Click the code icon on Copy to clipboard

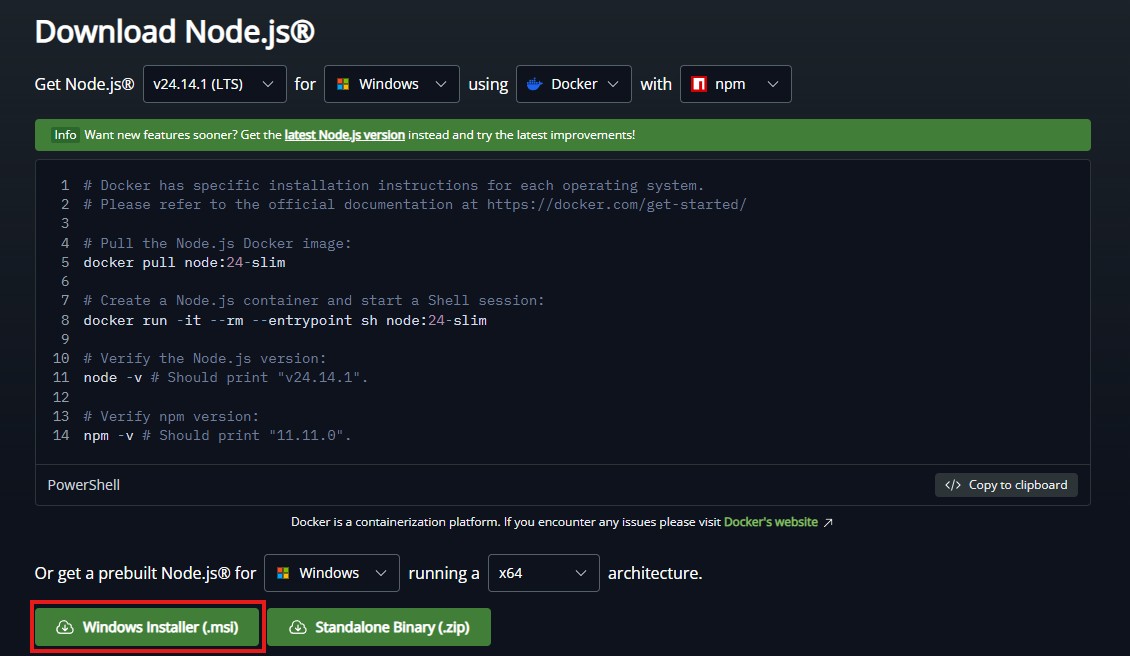click(x=953, y=484)
